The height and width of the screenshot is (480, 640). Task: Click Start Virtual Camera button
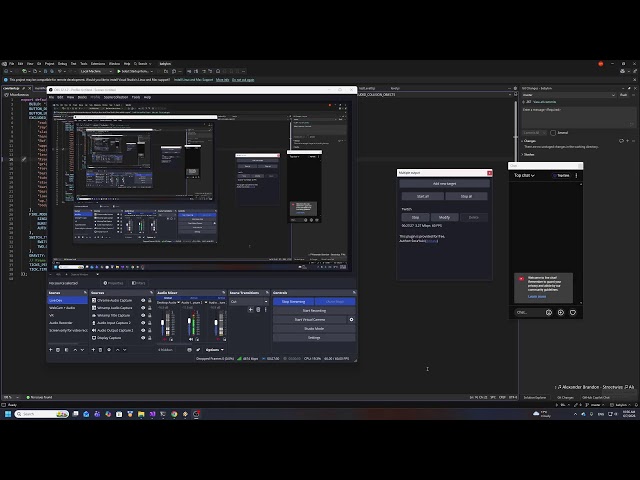[x=310, y=320]
